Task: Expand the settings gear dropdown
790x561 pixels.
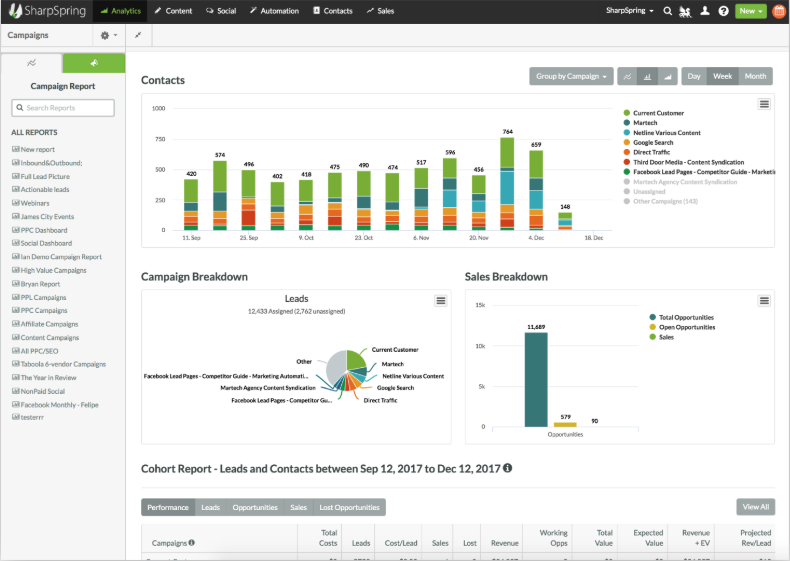Action: 108,35
